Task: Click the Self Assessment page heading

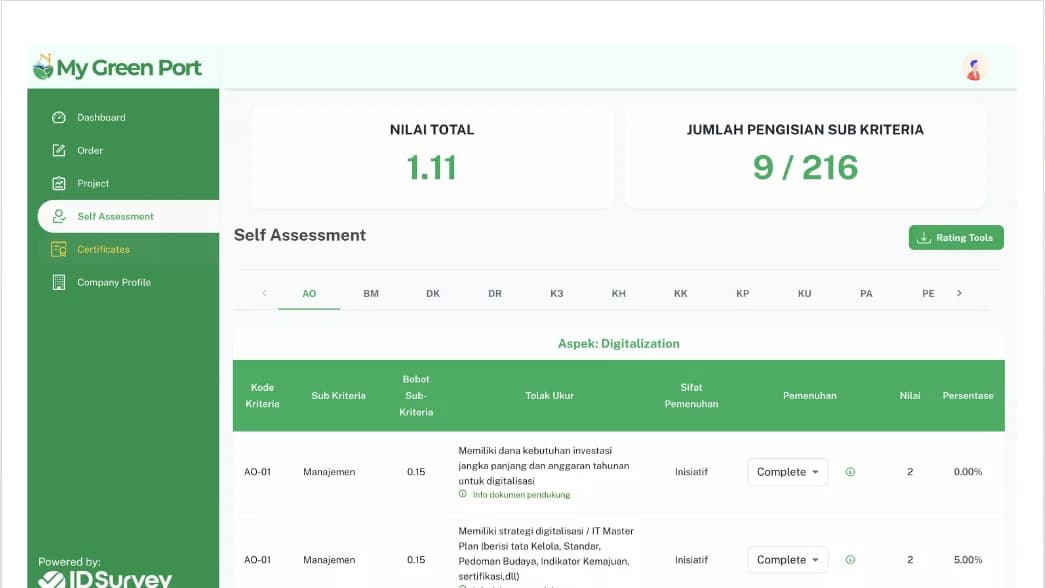Action: click(300, 235)
